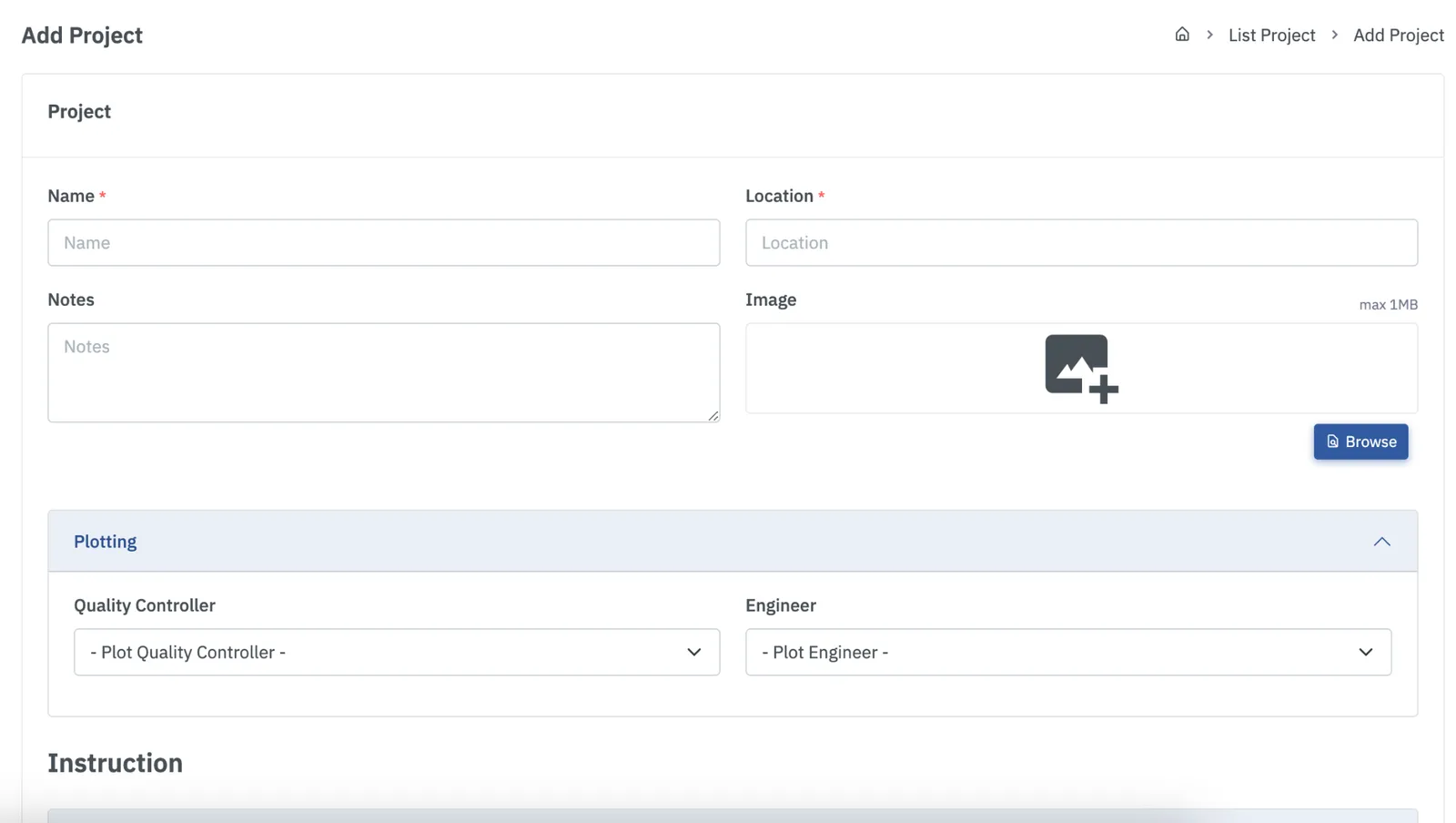This screenshot has height=823, width=1456.
Task: Go to home via breadcrumb house icon
Action: [1182, 35]
